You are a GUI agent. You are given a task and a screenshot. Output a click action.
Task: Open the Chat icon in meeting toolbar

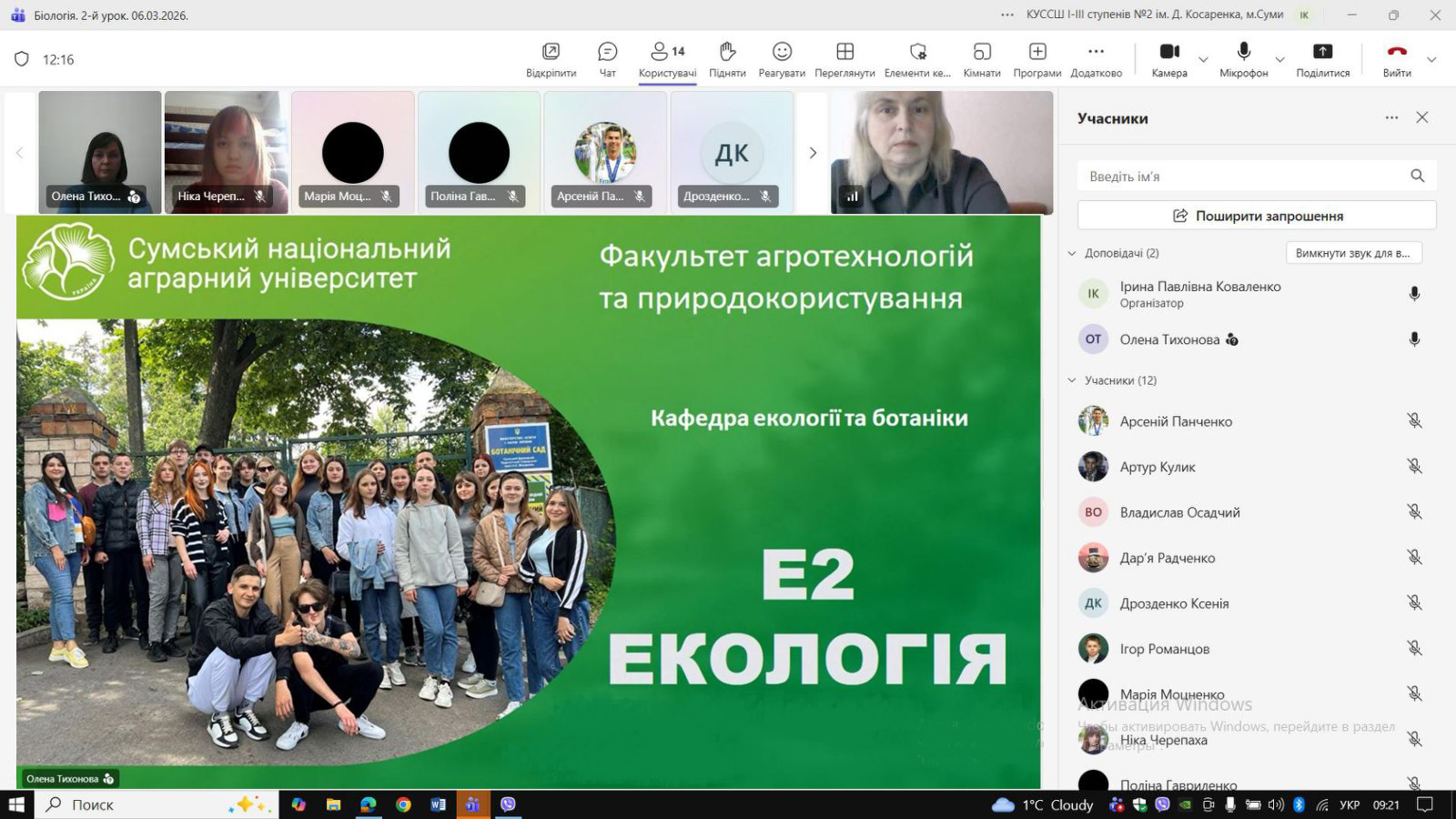pyautogui.click(x=607, y=52)
